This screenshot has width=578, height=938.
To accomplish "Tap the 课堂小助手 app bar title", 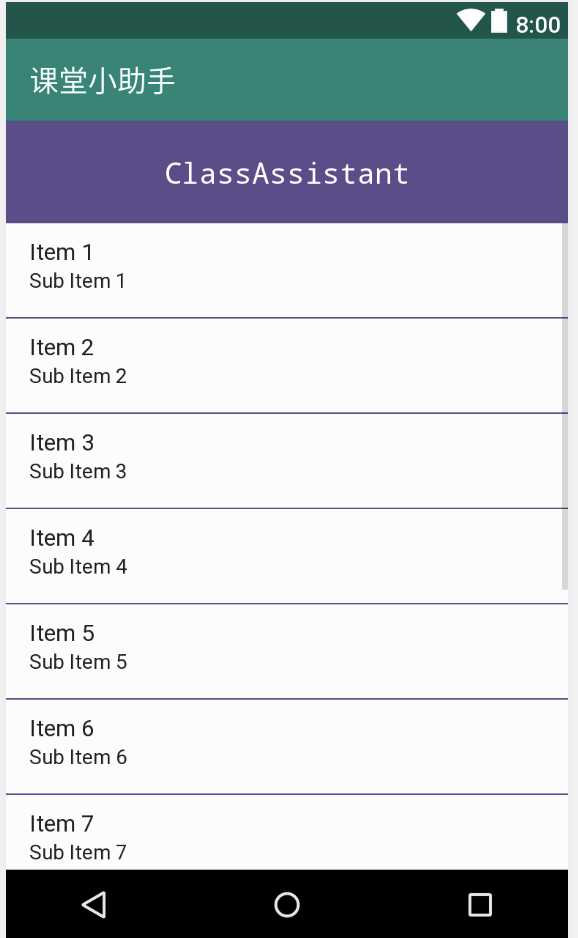I will 102,80.
